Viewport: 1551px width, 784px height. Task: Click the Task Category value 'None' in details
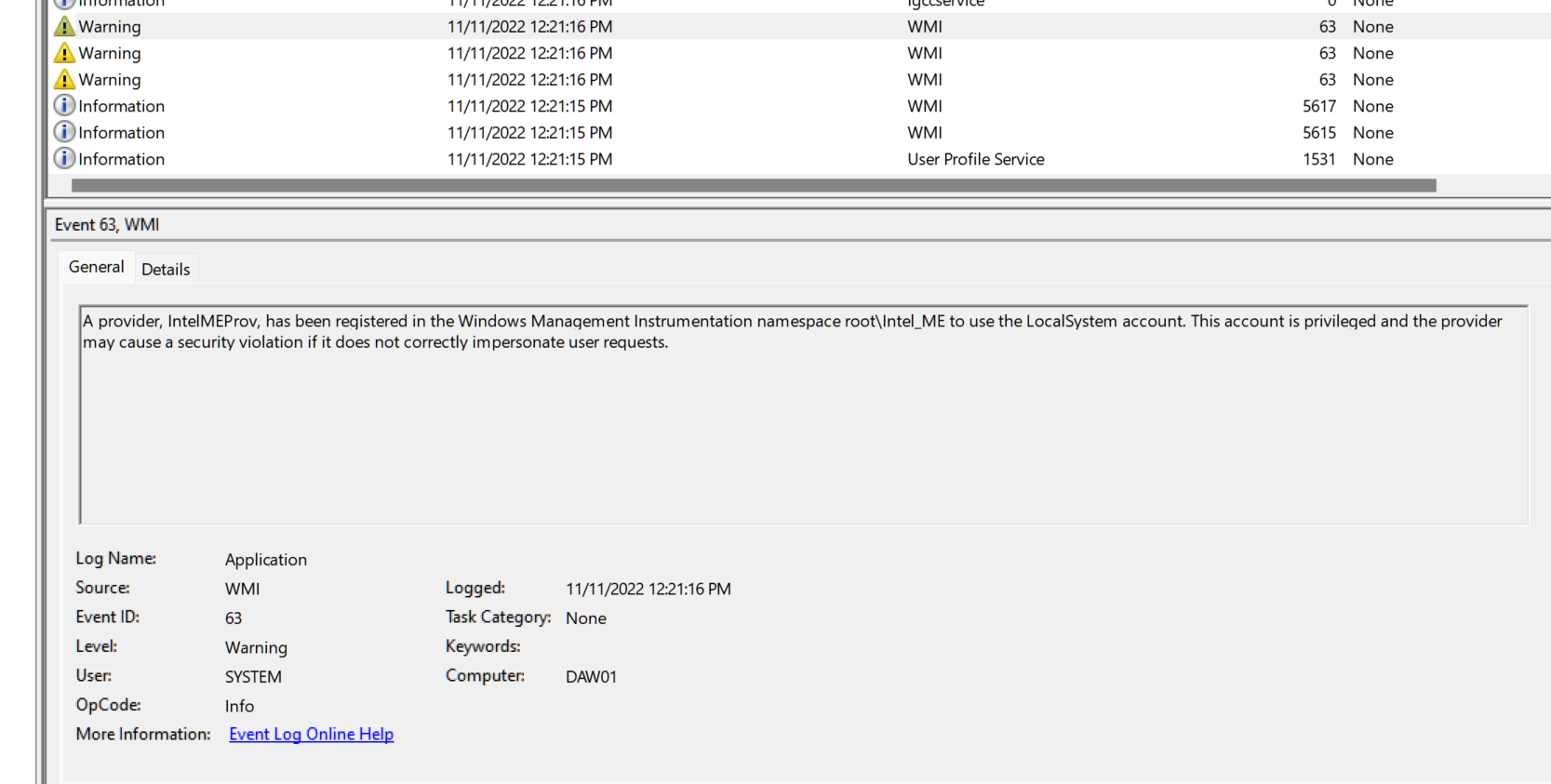coord(586,618)
